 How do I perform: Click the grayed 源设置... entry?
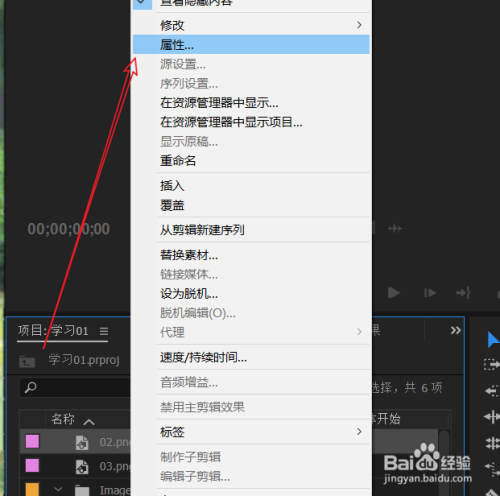(251, 64)
